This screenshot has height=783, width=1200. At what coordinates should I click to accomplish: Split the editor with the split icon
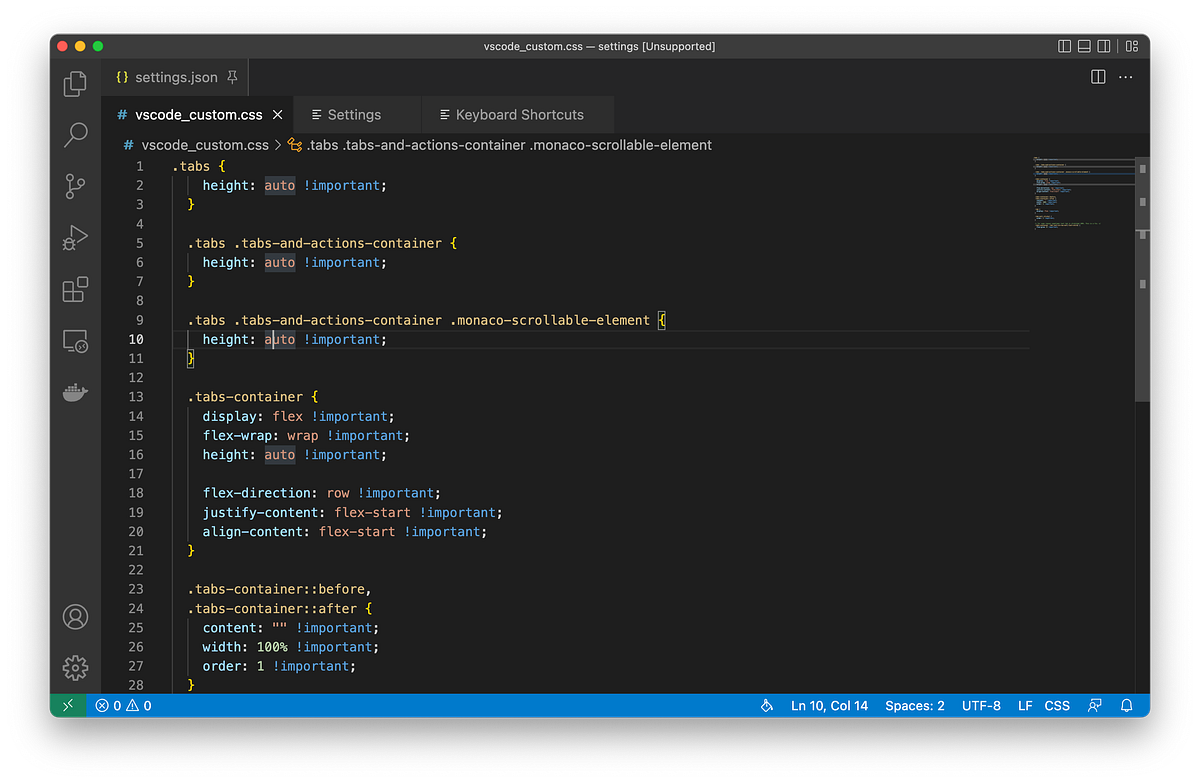1097,76
